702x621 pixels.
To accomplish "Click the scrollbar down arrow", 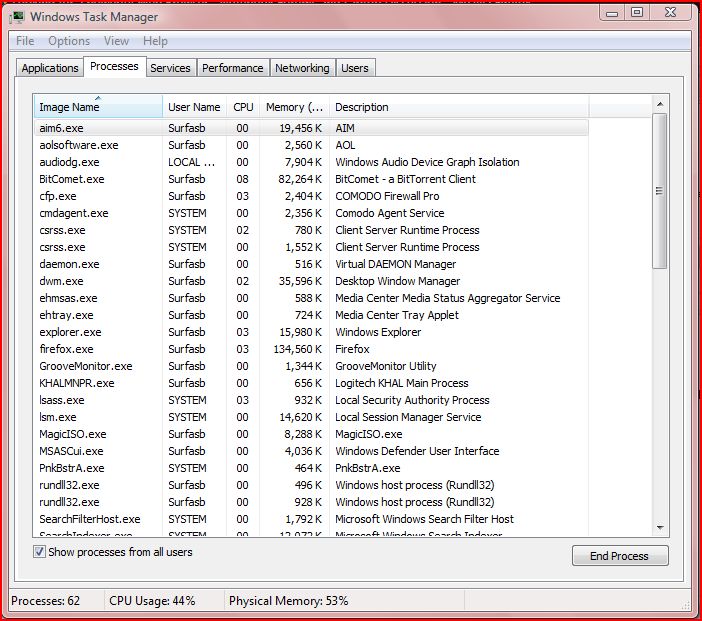I will 659,527.
